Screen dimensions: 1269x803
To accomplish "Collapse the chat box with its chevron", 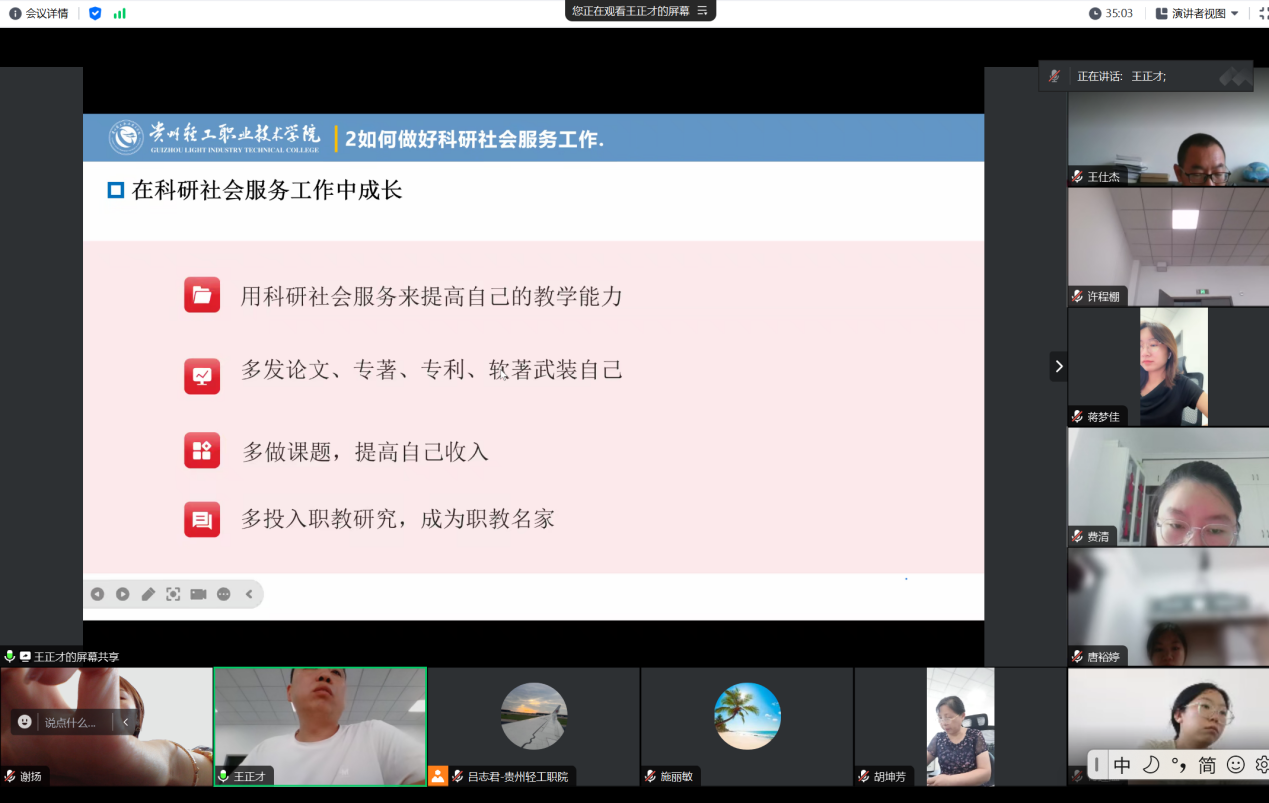I will pos(126,722).
